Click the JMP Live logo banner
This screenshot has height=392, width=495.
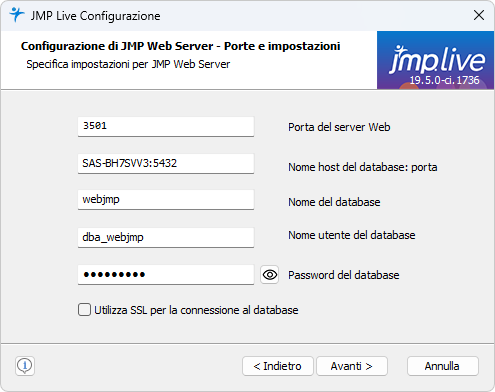coord(435,60)
